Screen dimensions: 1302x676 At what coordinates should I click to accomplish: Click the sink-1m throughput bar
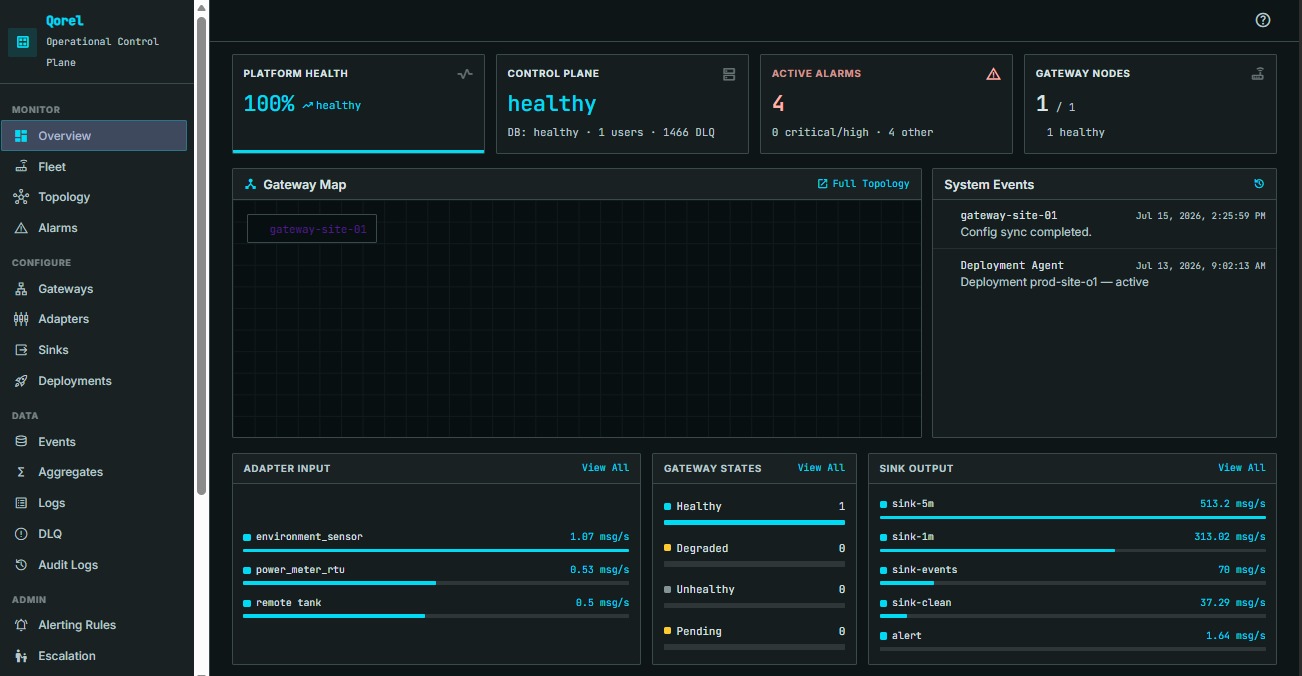tap(1072, 550)
